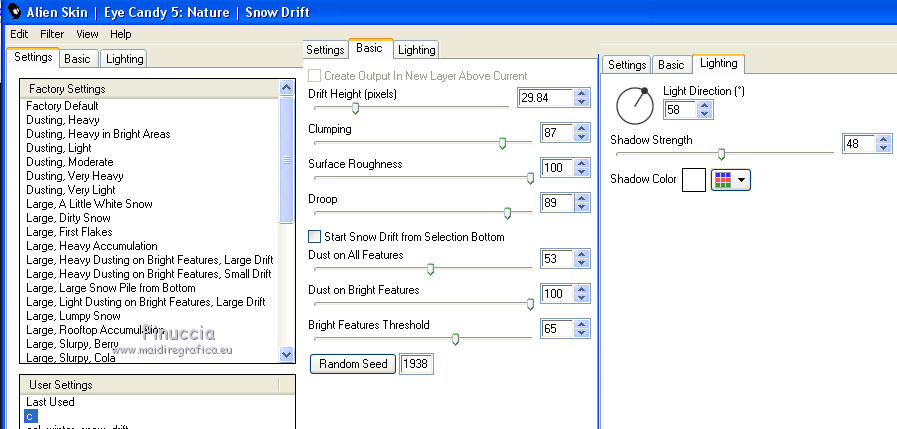Select Factory Default preset
This screenshot has height=429, width=897.
(x=62, y=106)
